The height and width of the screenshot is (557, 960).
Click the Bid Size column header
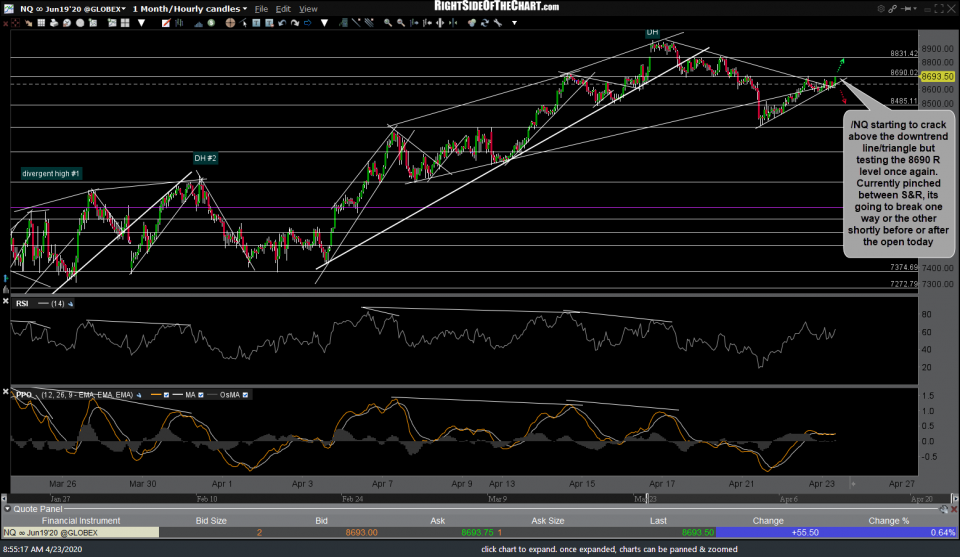[x=211, y=521]
